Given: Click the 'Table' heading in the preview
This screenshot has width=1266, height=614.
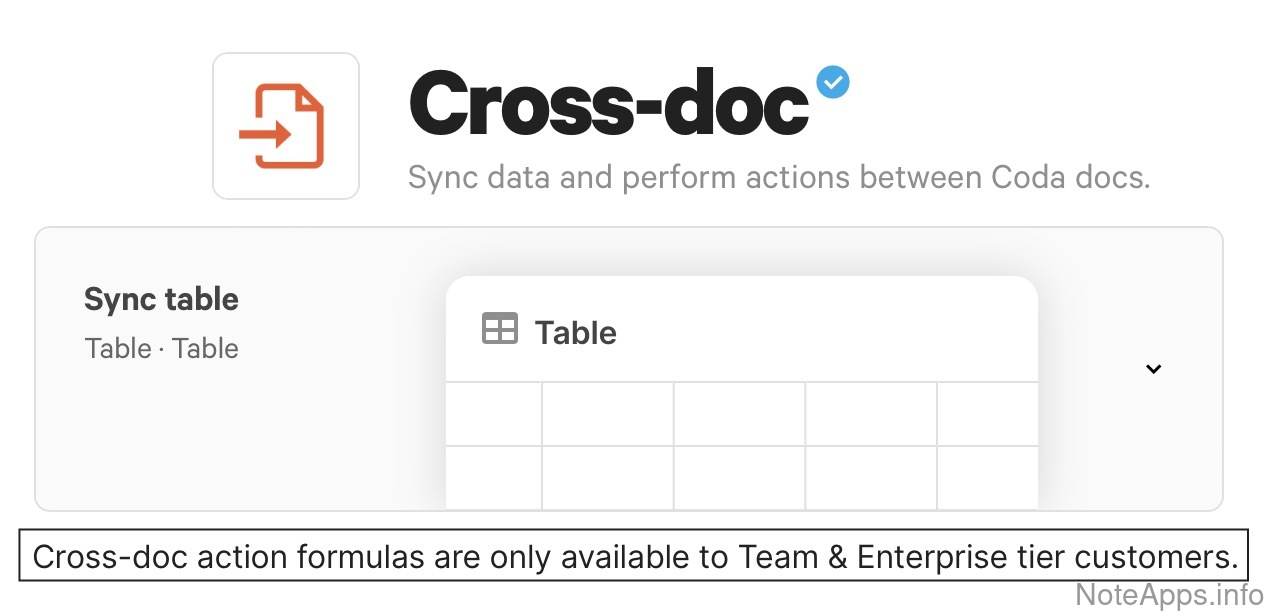Looking at the screenshot, I should 575,333.
